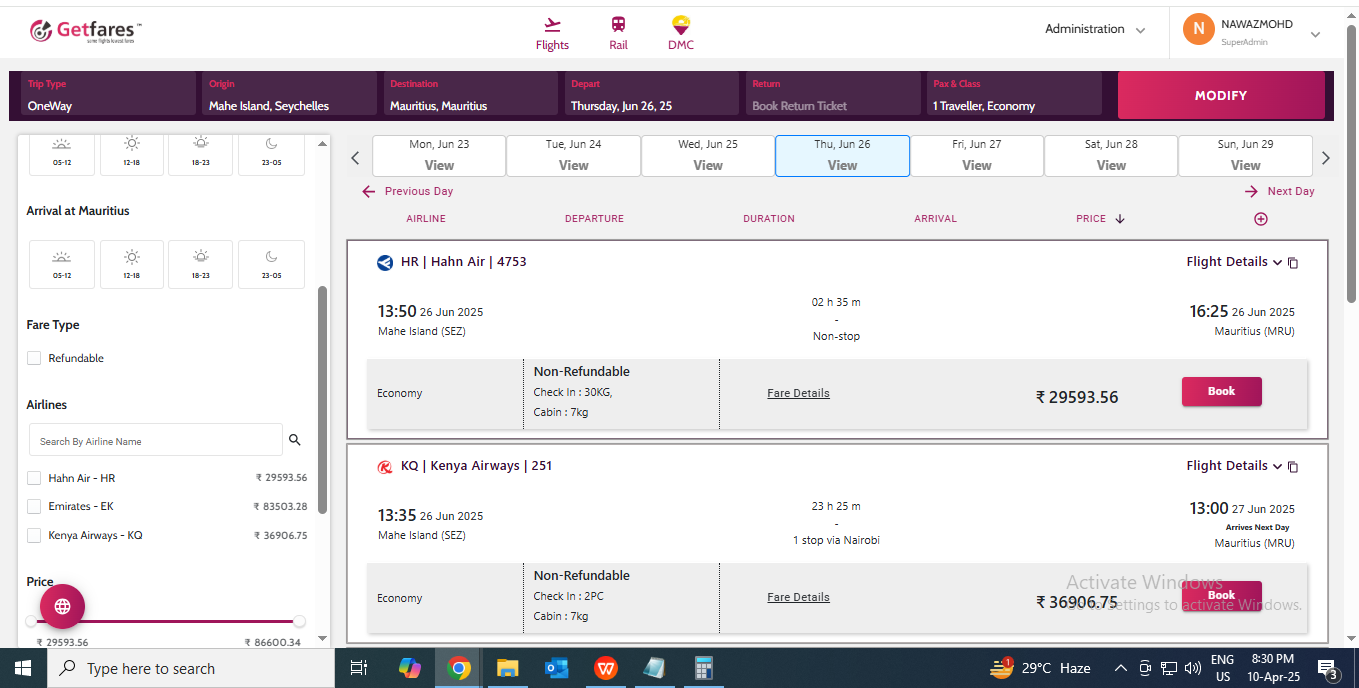
Task: Click the airline search magnifier icon
Action: (x=295, y=440)
